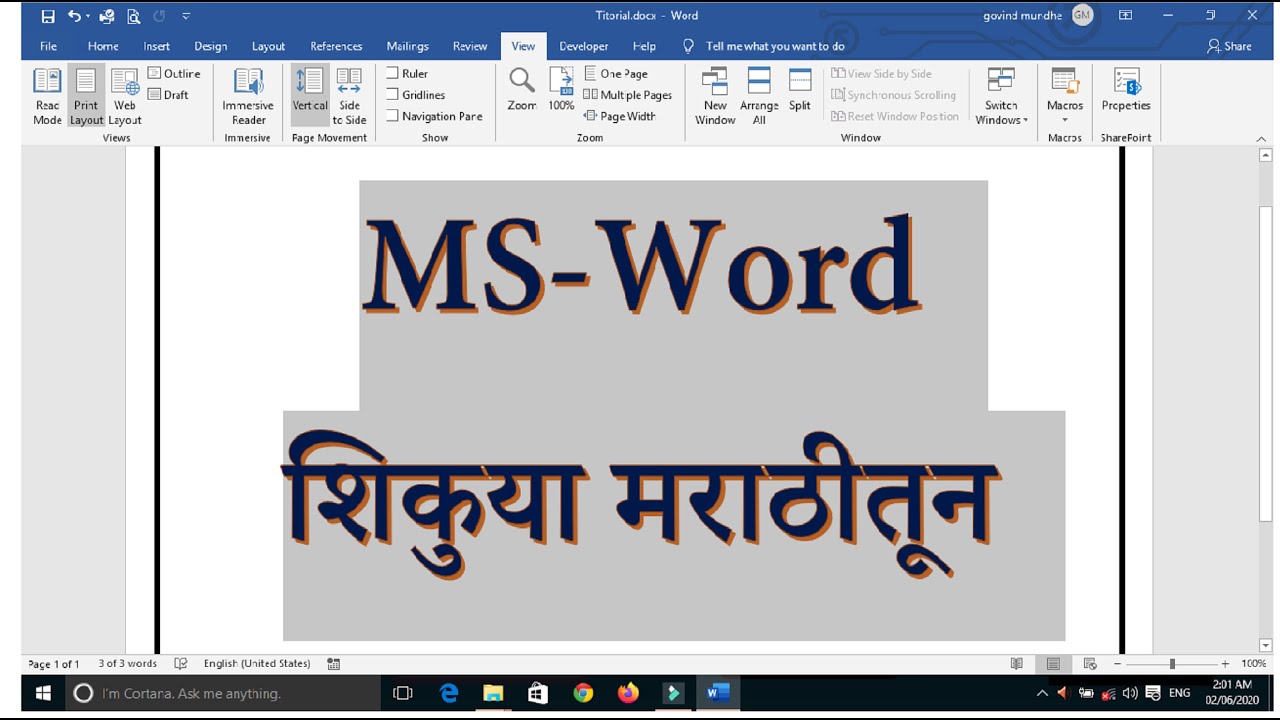
Task: Click English (United States) language
Action: point(257,664)
